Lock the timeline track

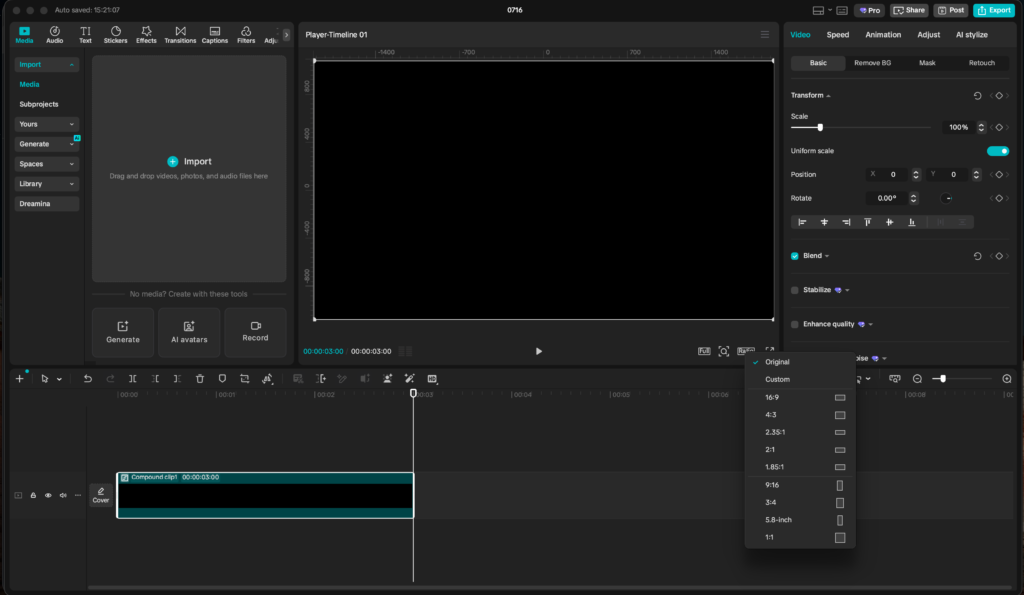tap(33, 496)
